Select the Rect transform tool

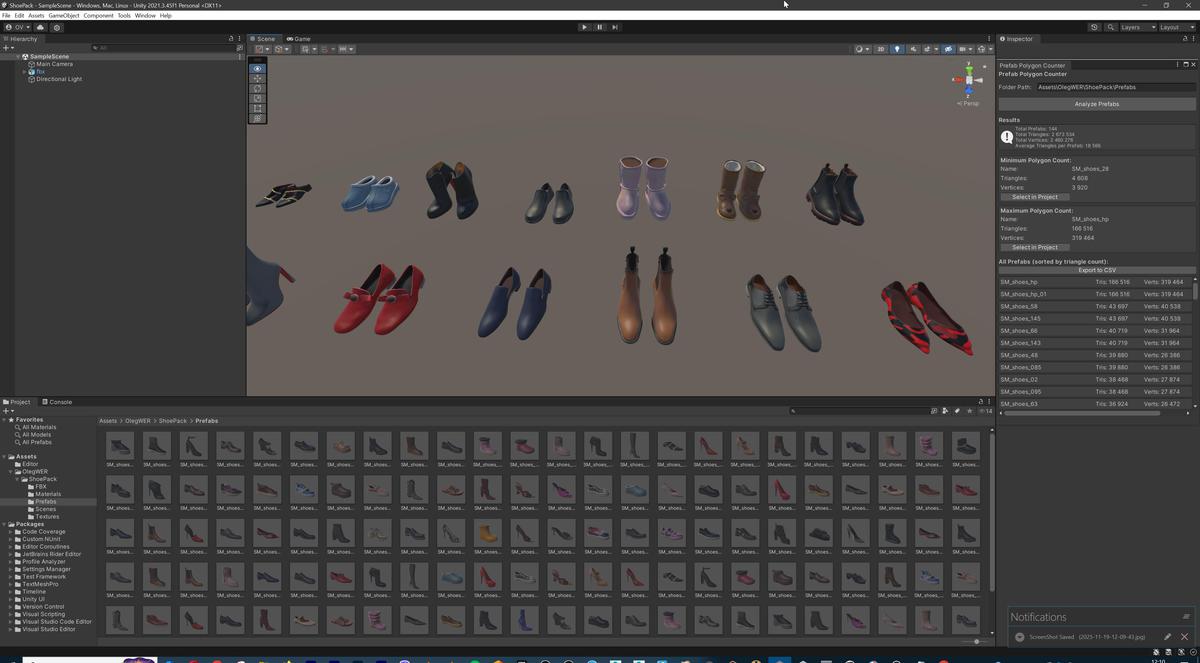pos(257,108)
